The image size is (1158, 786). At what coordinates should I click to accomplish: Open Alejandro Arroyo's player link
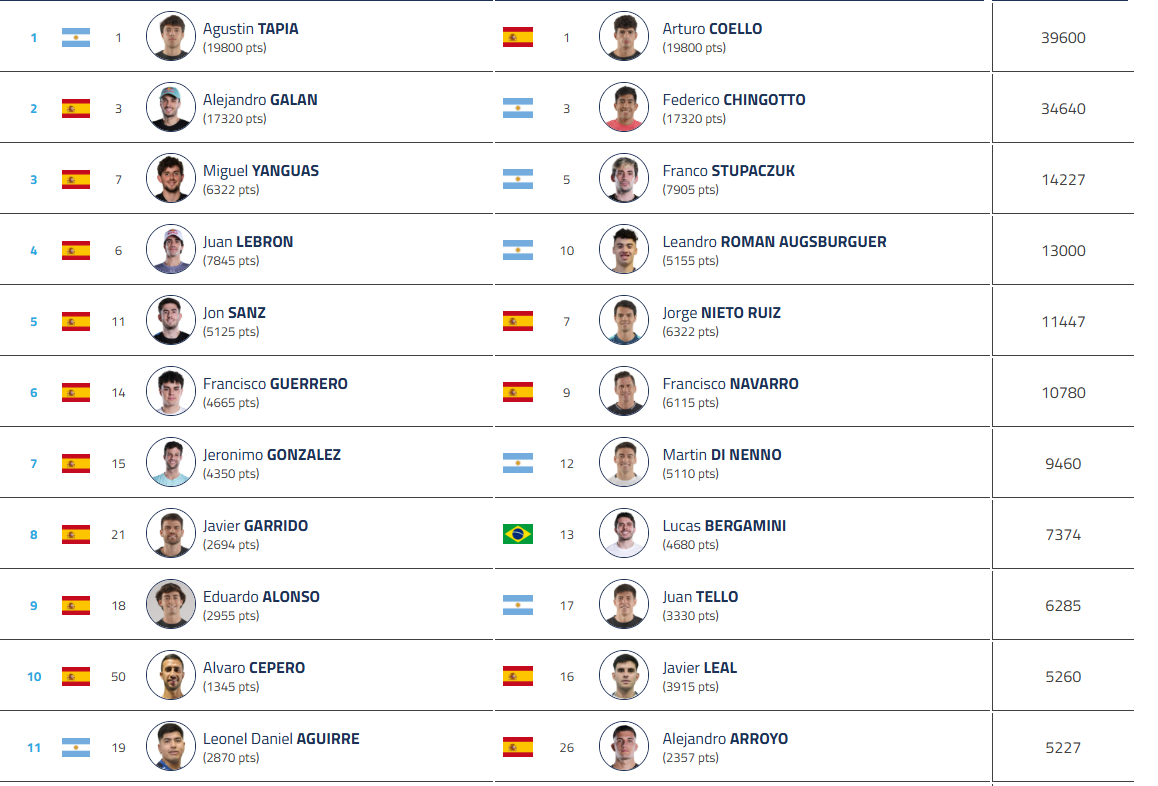[x=725, y=739]
